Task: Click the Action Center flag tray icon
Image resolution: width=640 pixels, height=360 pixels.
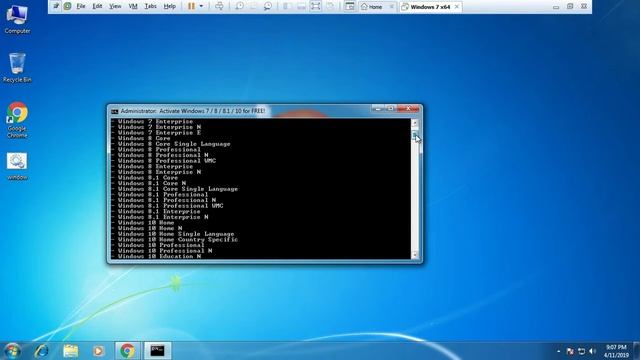Action: [x=570, y=351]
